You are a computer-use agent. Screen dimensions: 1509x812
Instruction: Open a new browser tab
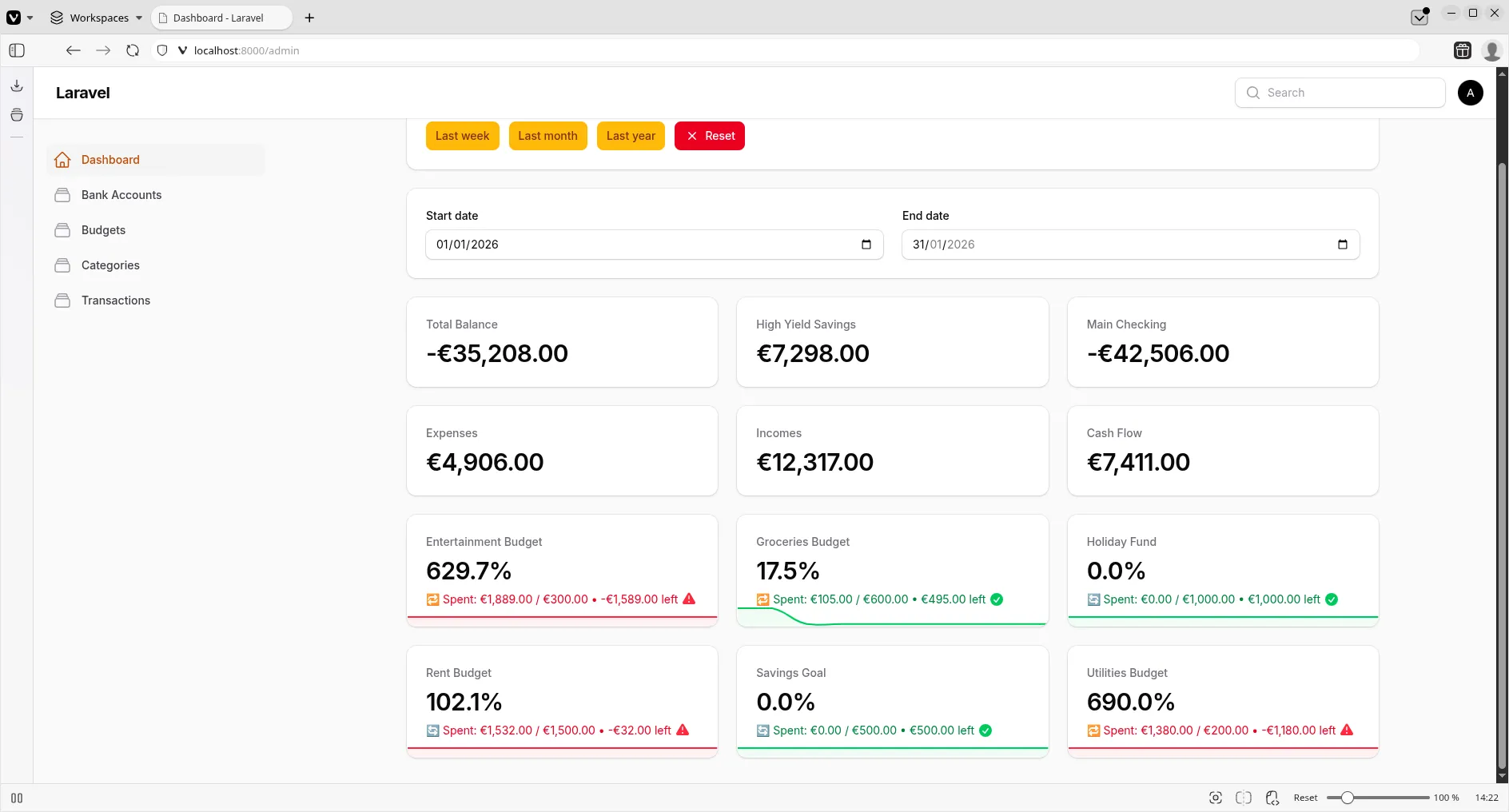click(x=309, y=18)
